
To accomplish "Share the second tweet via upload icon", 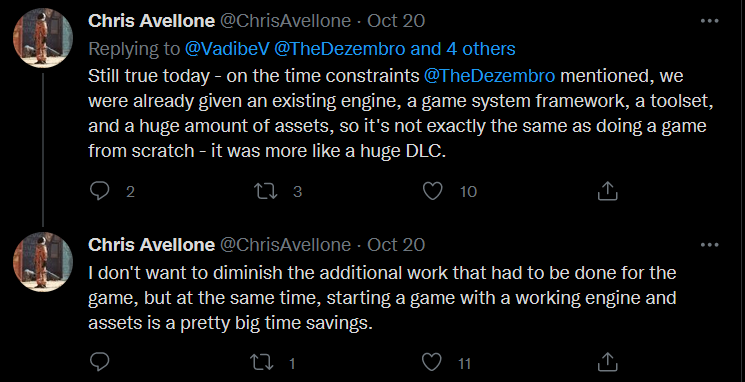I will (607, 363).
